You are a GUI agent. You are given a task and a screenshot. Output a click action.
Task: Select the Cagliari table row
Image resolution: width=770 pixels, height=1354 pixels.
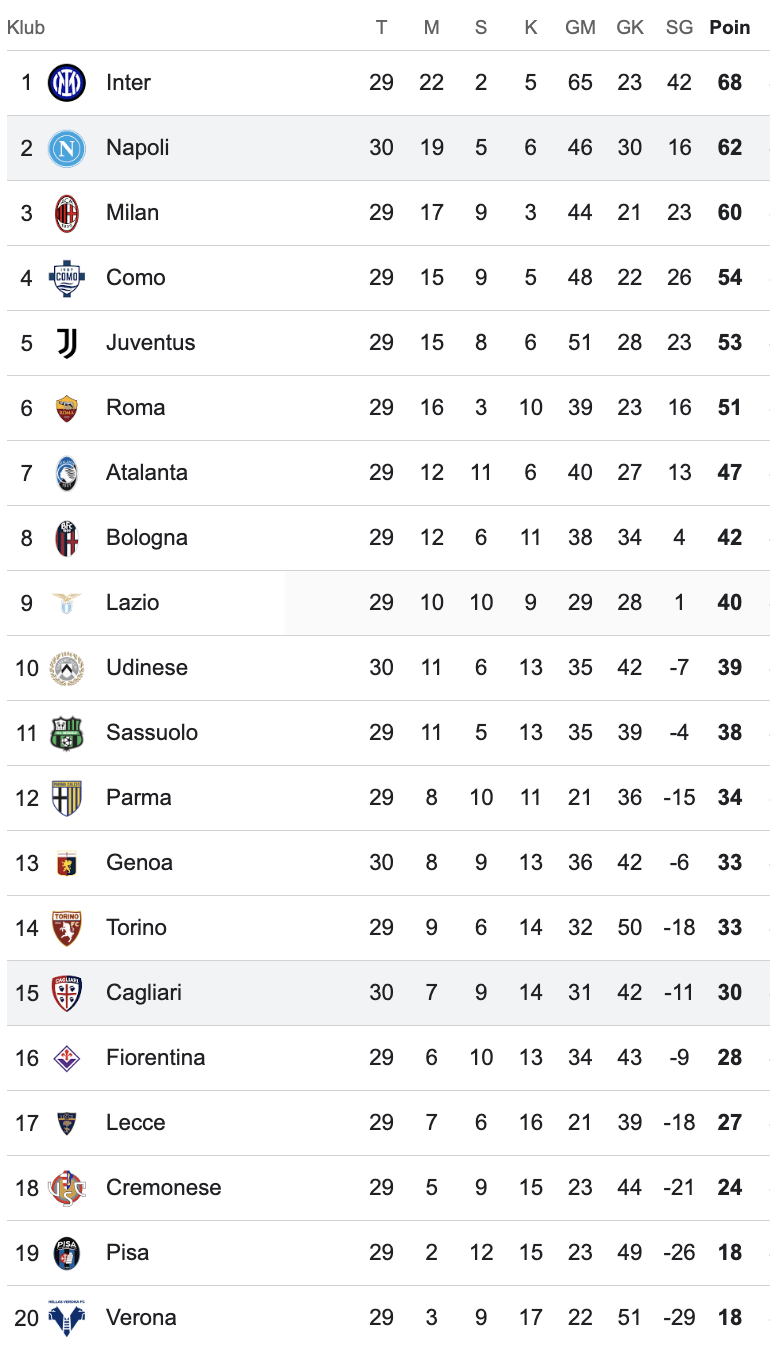tap(388, 993)
